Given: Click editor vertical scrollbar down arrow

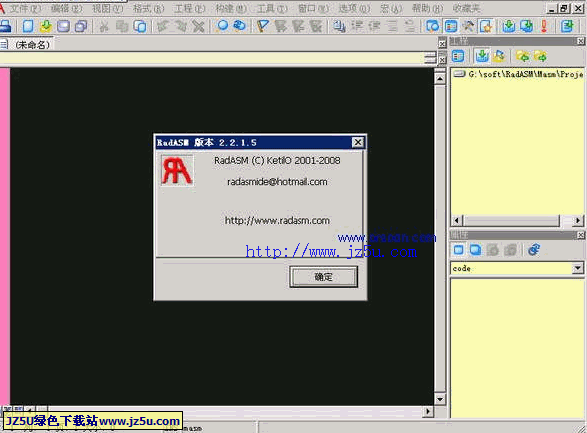Looking at the screenshot, I should tap(440, 399).
